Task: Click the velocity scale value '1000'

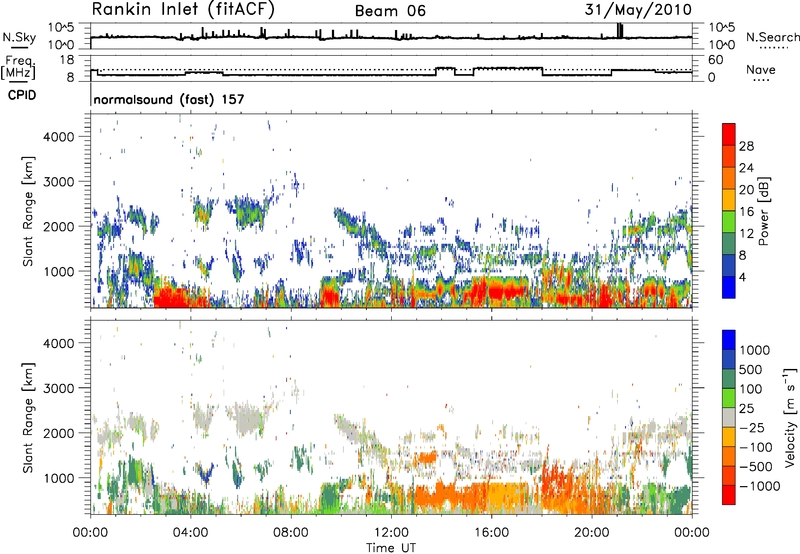Action: (x=755, y=350)
